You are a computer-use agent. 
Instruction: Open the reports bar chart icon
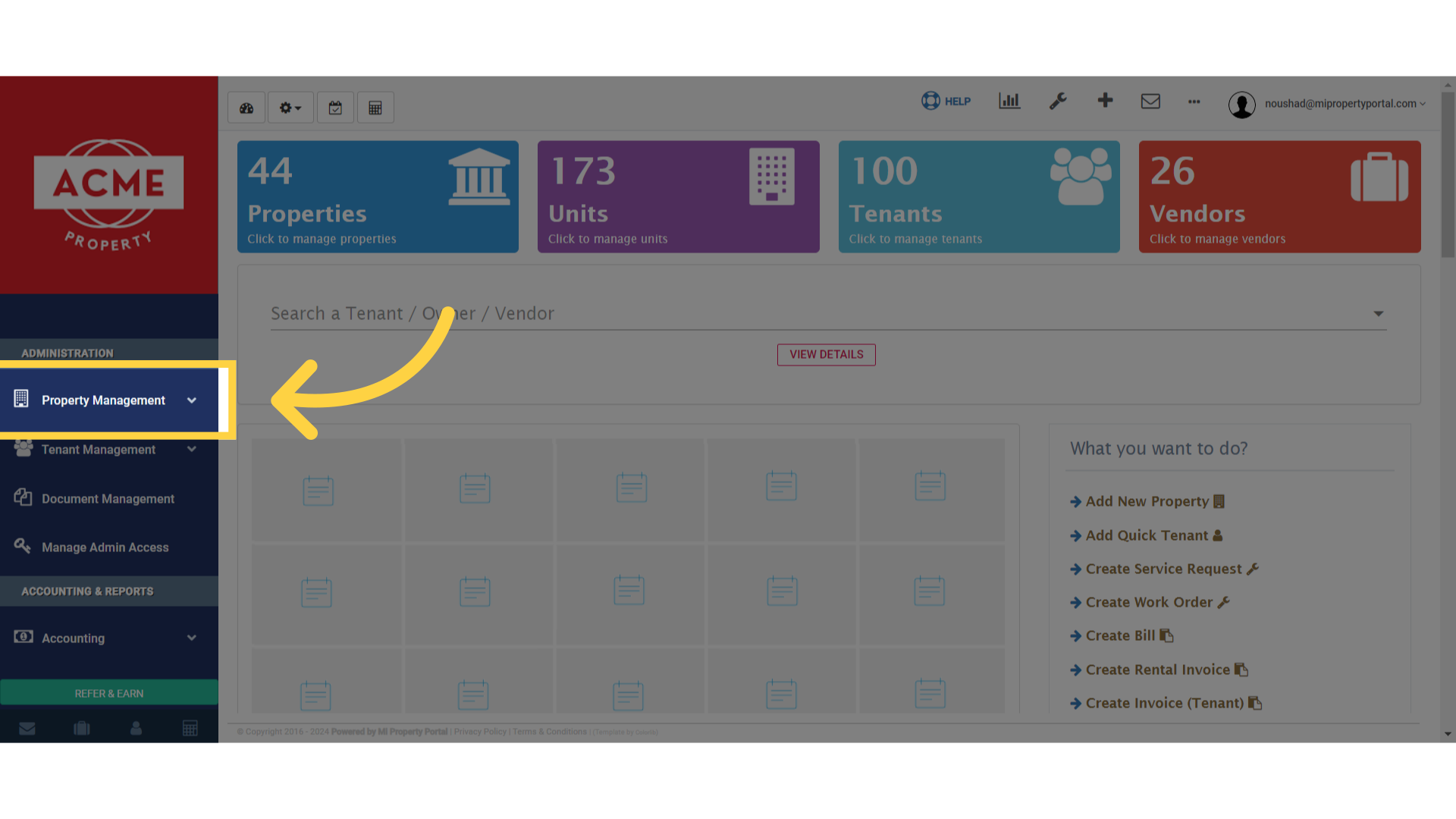[1009, 101]
